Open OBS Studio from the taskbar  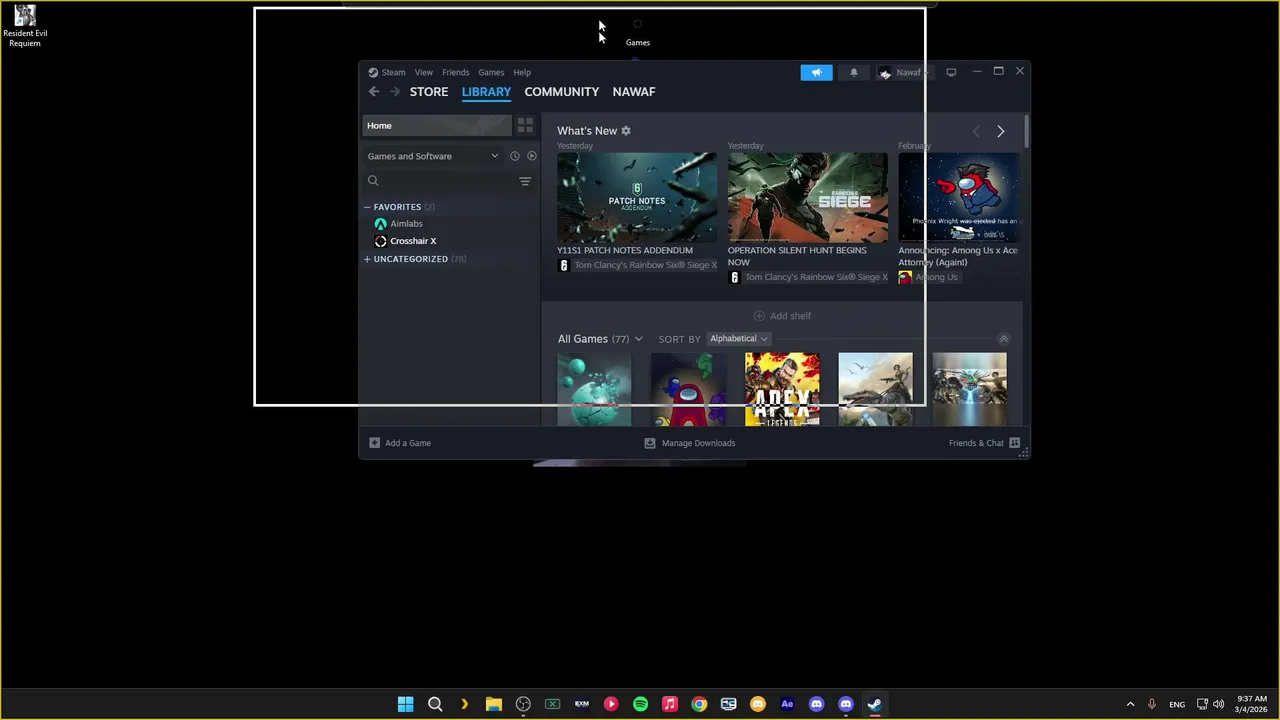[523, 704]
